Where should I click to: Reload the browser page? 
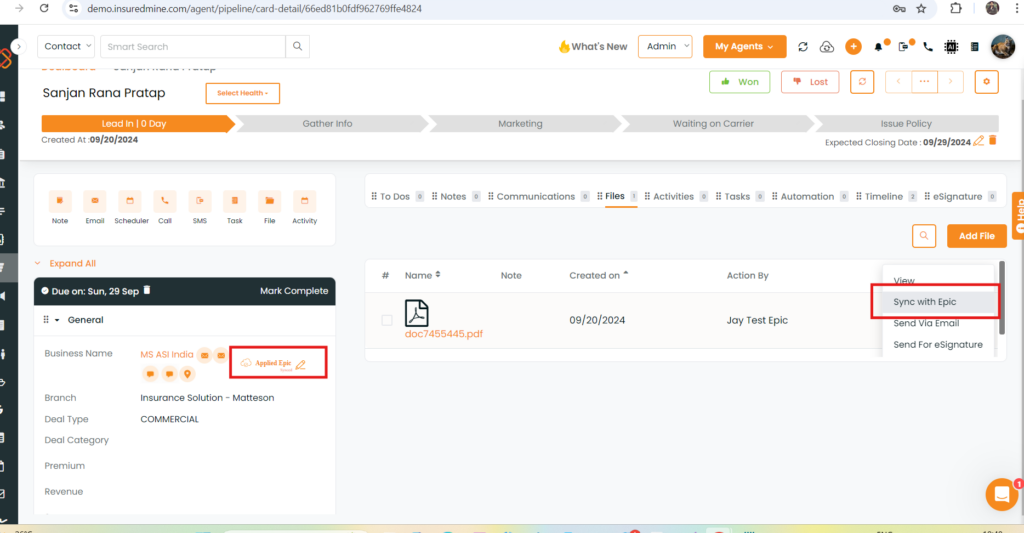(44, 8)
